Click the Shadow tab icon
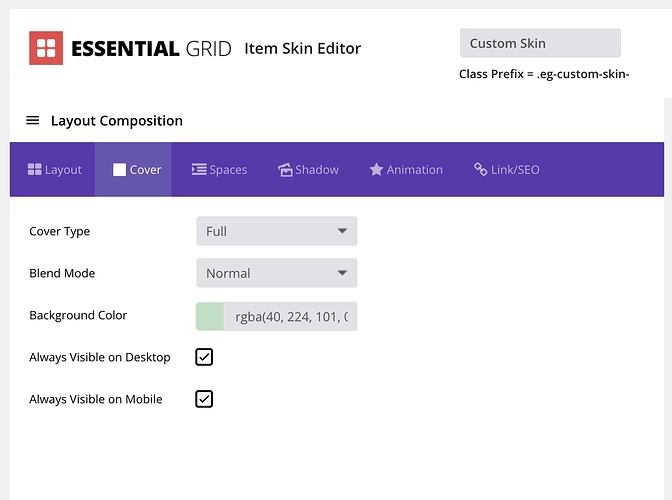672x500 pixels. click(x=285, y=170)
